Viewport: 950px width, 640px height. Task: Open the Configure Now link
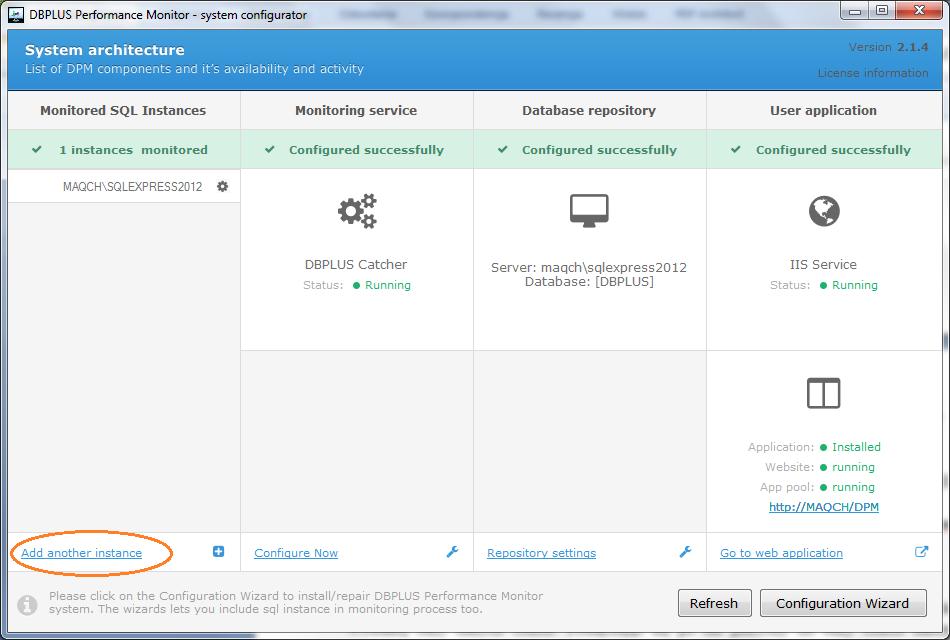296,553
